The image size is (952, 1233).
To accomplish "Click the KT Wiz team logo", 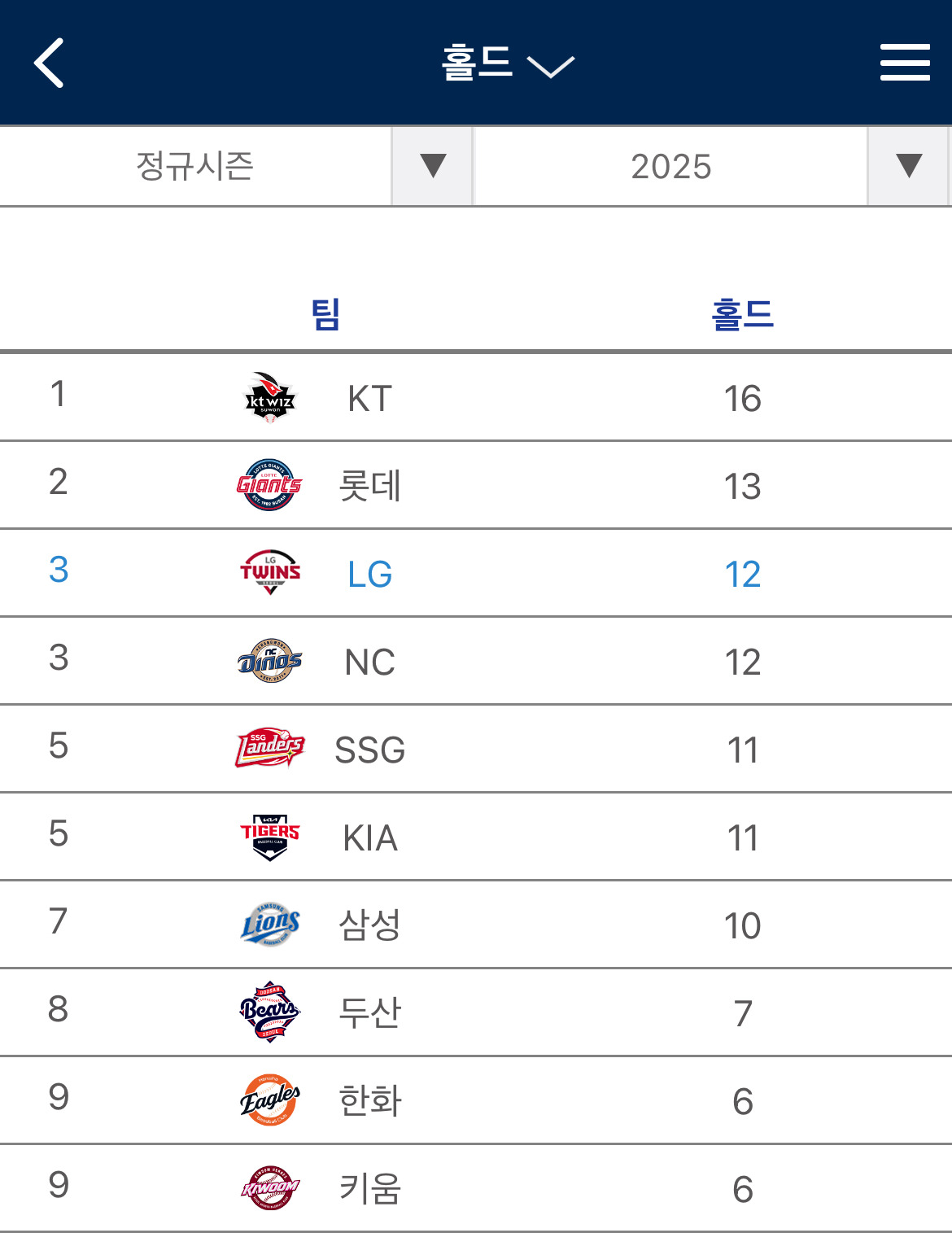I will (270, 397).
